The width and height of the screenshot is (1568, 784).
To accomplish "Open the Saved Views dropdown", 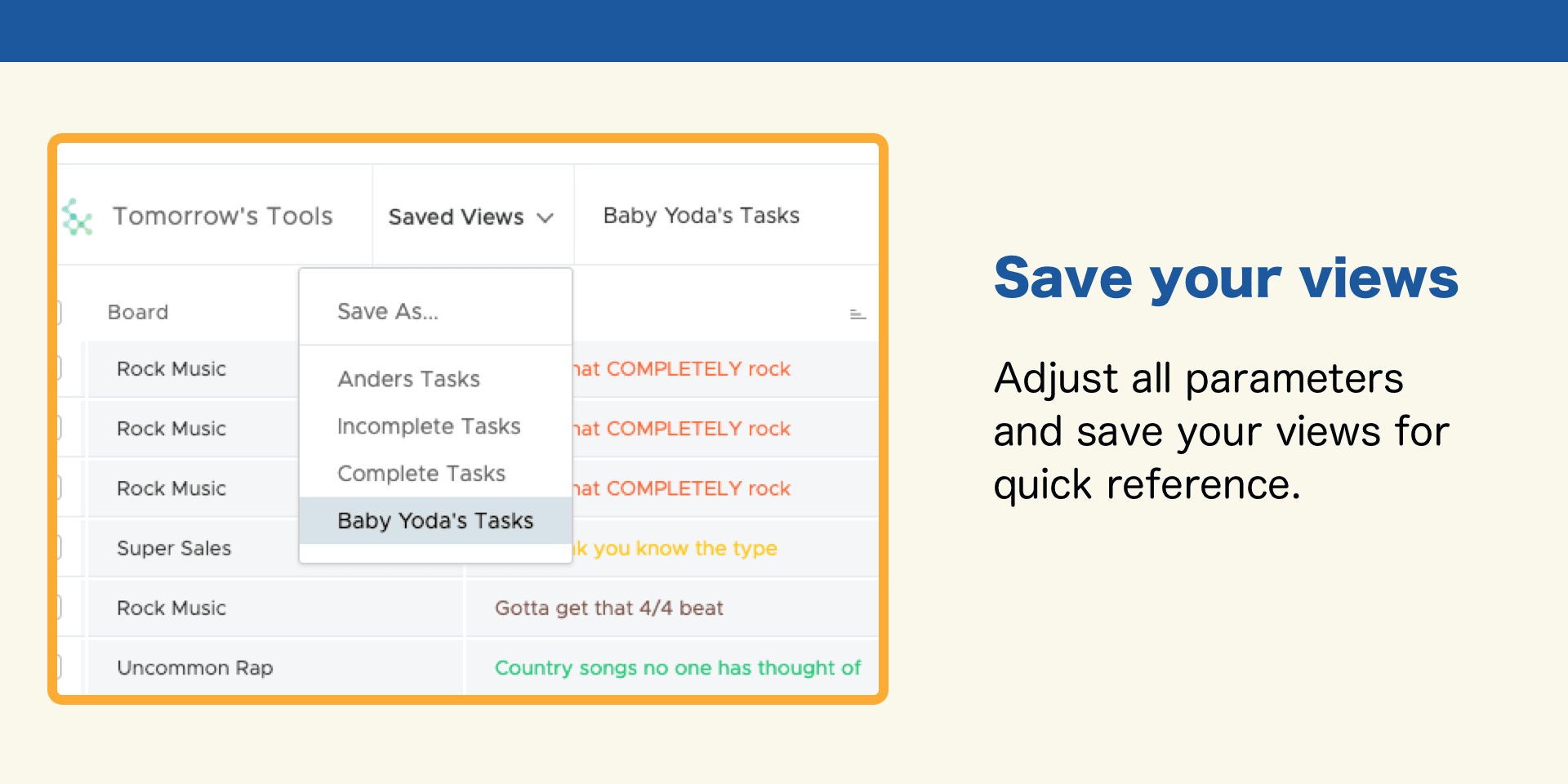I will (x=472, y=216).
